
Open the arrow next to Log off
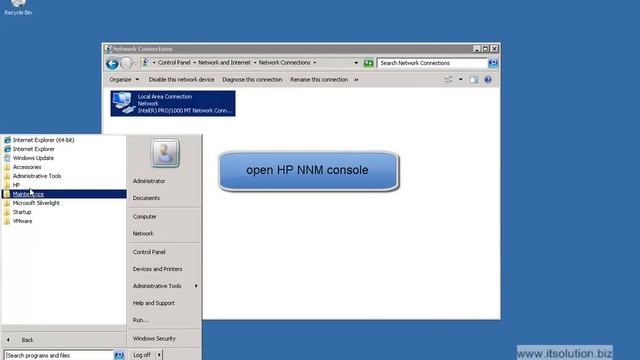[159, 355]
